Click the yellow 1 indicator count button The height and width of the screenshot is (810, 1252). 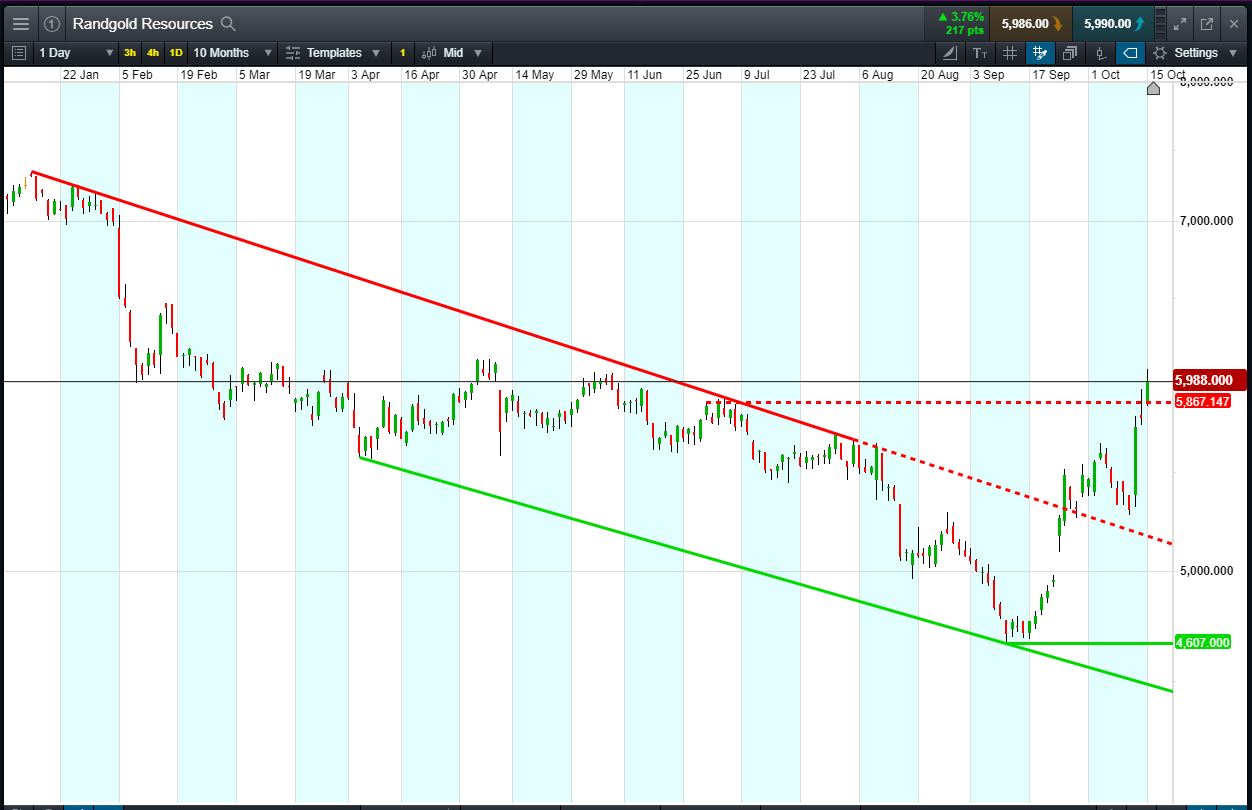pos(403,53)
